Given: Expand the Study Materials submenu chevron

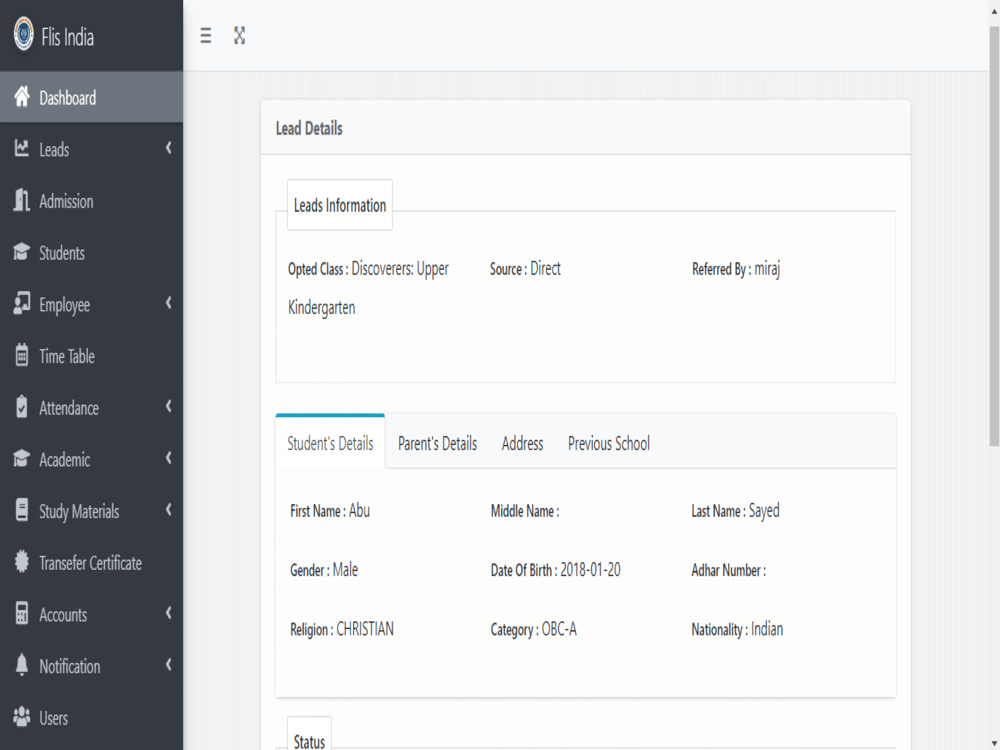Looking at the screenshot, I should pyautogui.click(x=169, y=510).
